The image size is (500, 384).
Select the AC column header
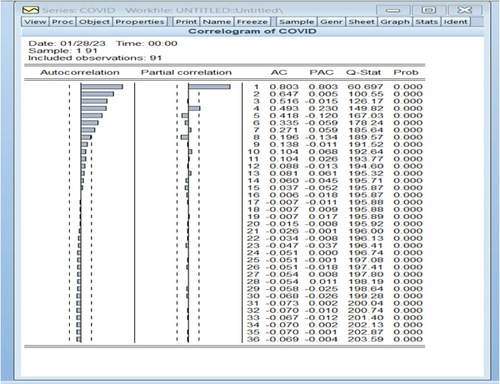[279, 72]
